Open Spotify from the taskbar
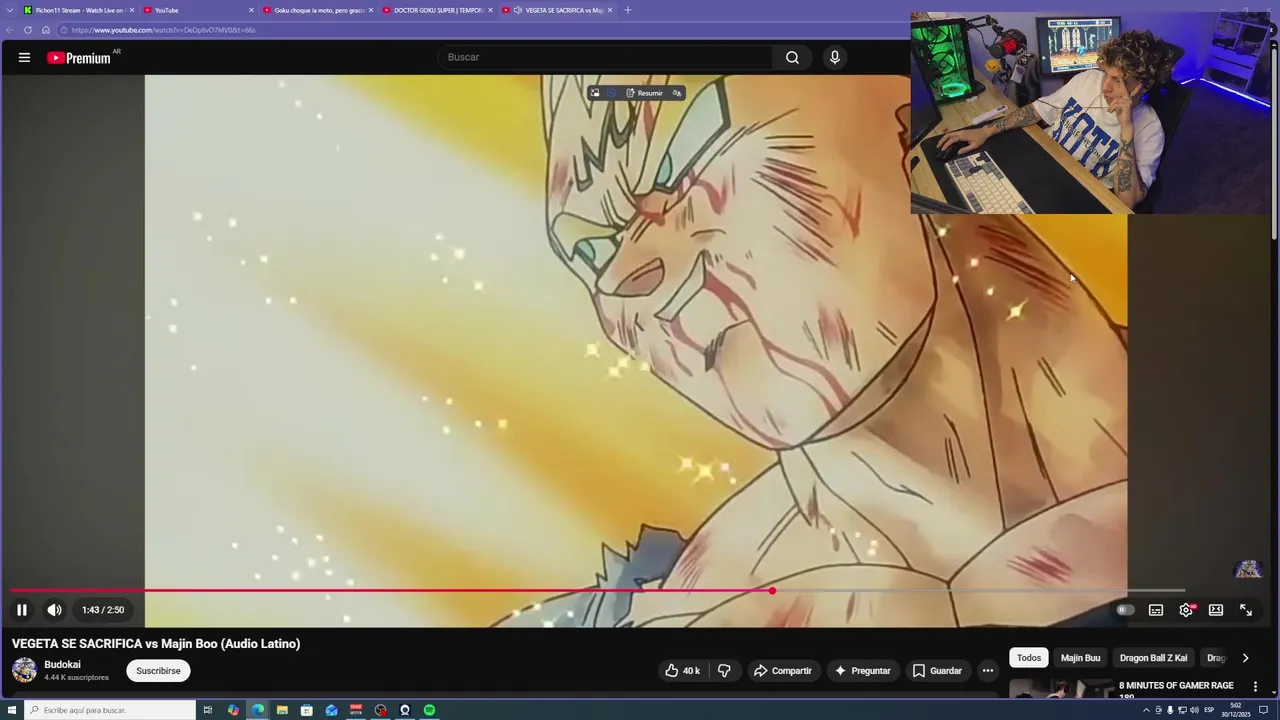The image size is (1280, 720). [x=429, y=710]
